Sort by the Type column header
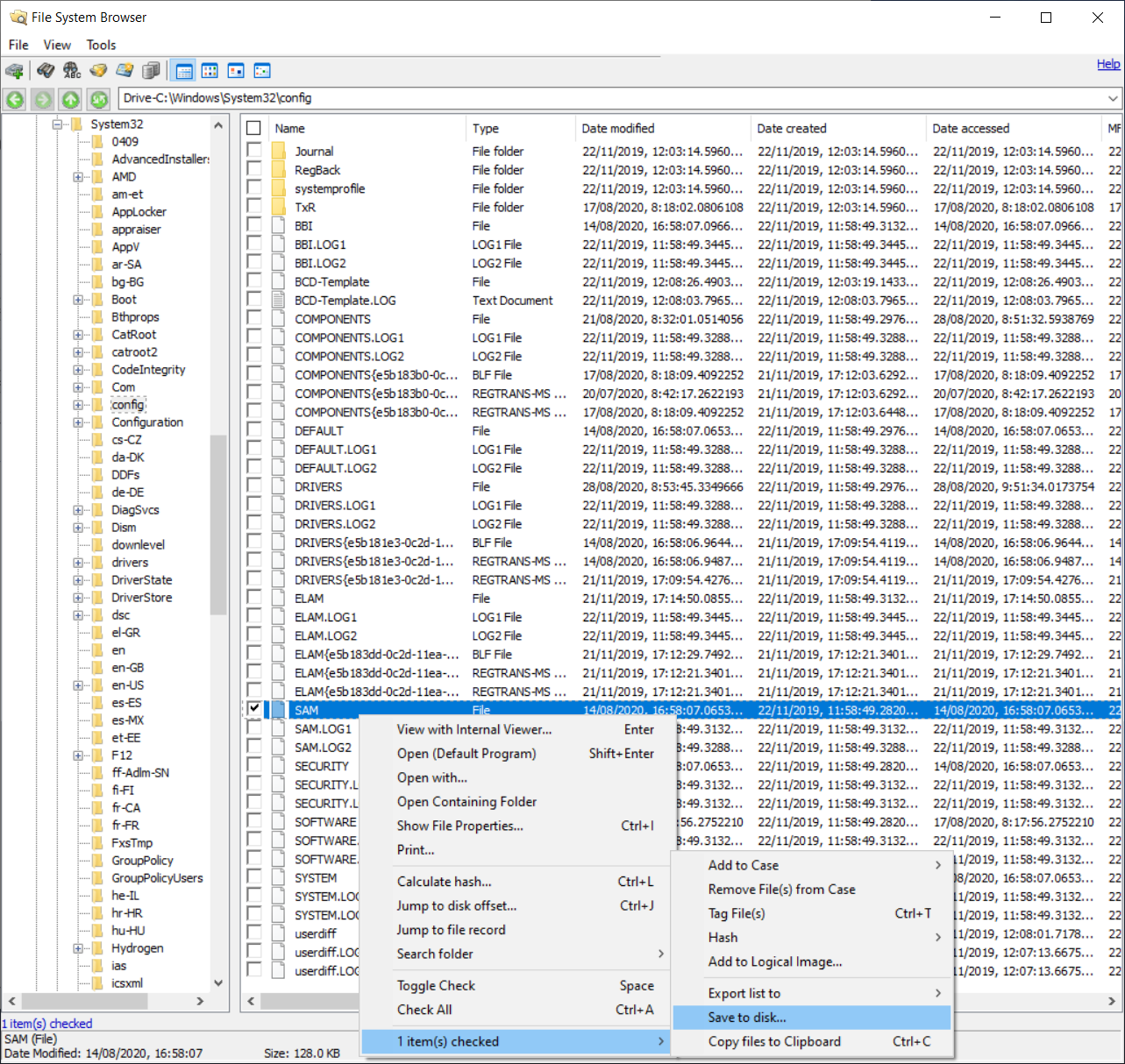Viewport: 1125px width, 1064px height. pyautogui.click(x=520, y=128)
